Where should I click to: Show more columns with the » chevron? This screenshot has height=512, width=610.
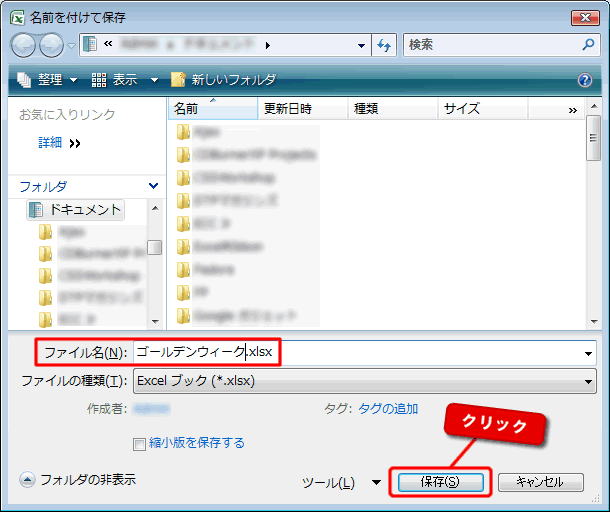click(572, 110)
